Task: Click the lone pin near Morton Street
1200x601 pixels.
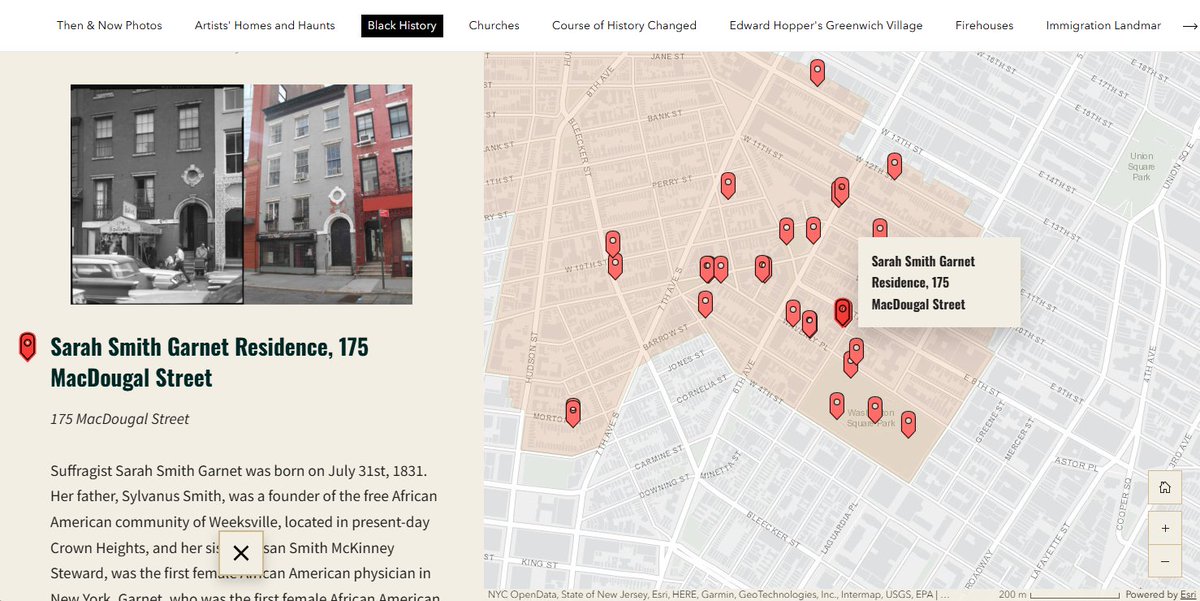Action: pos(573,410)
